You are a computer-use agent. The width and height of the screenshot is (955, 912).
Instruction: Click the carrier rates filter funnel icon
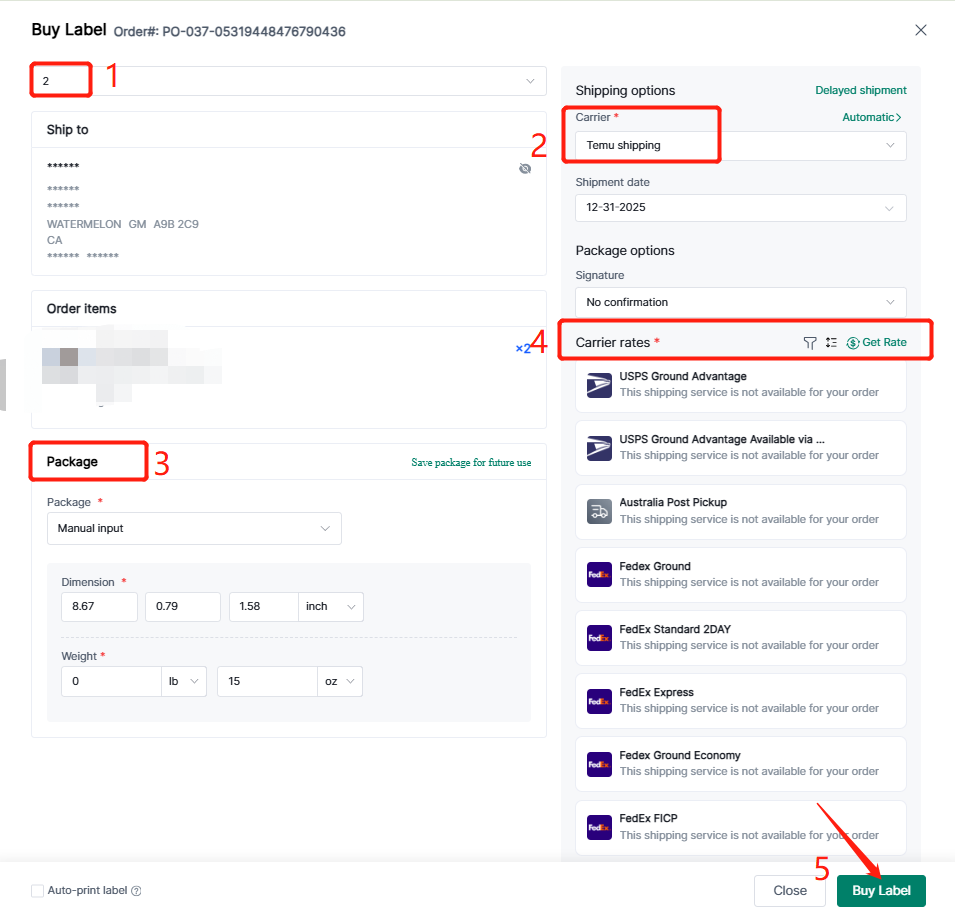[810, 343]
